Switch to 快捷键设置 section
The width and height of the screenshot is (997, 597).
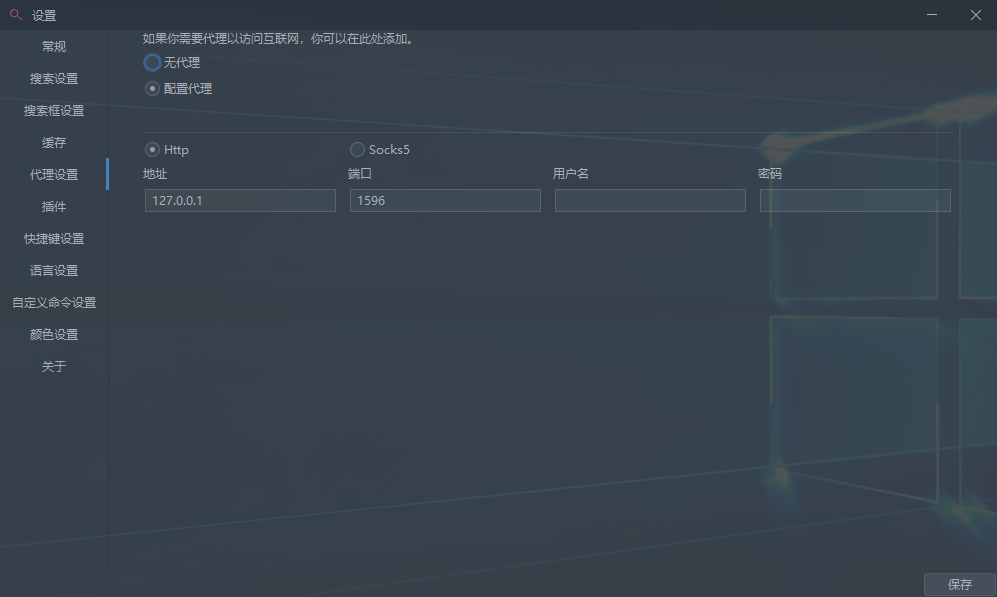pyautogui.click(x=54, y=238)
